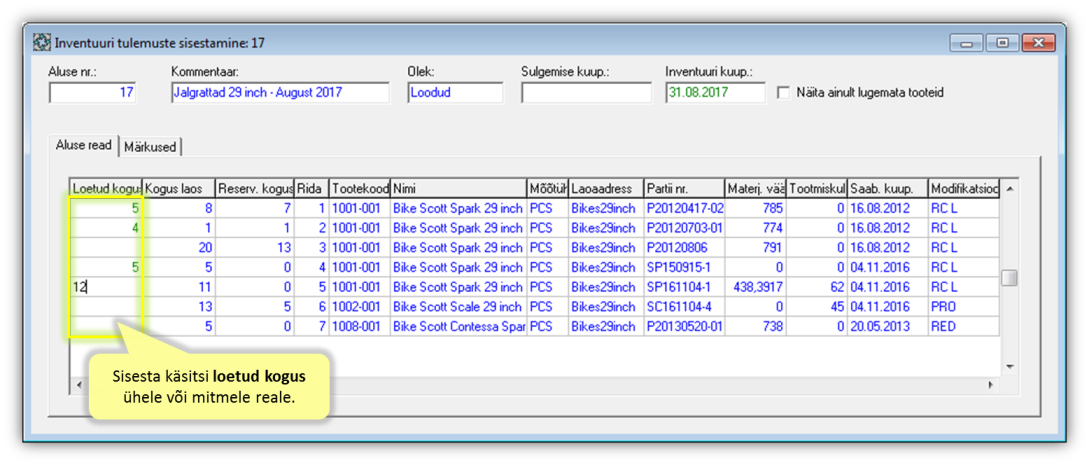The image size is (1089, 465).
Task: Minimize the Inventuuri tulemuste sisestamine window
Action: point(968,43)
